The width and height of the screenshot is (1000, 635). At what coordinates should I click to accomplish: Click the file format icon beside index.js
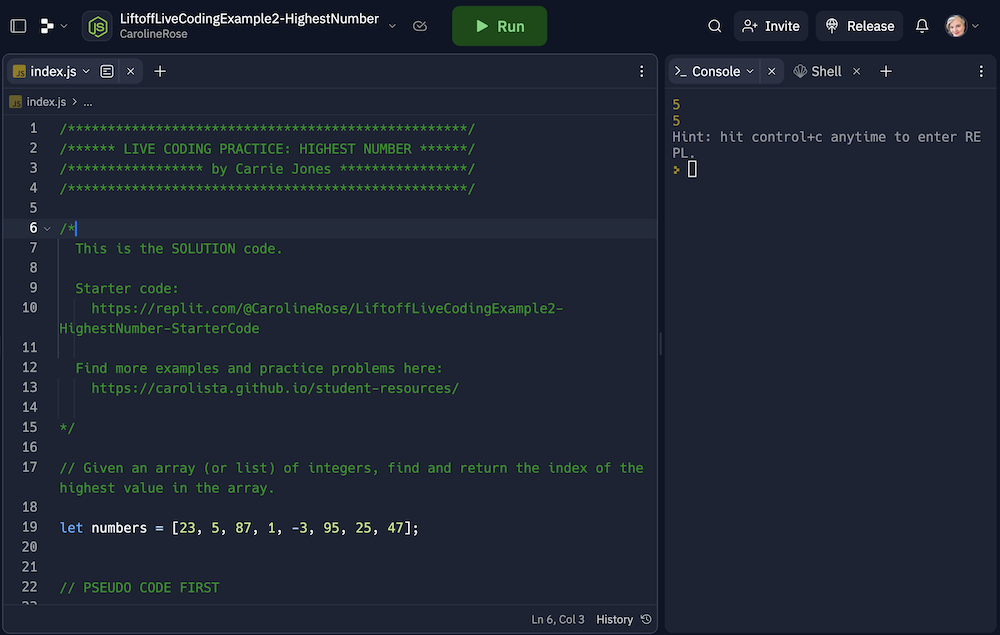coord(107,71)
